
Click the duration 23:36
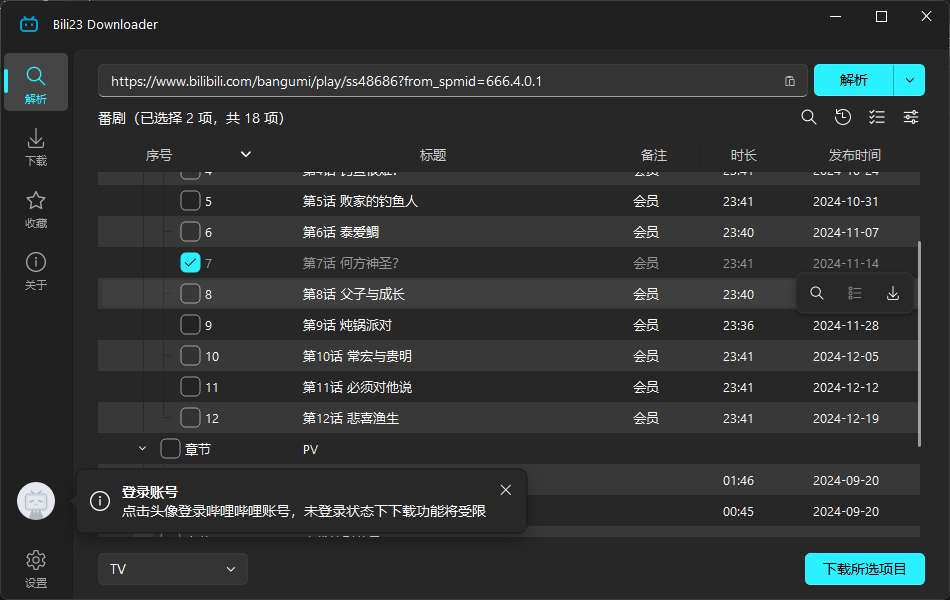[x=738, y=325]
